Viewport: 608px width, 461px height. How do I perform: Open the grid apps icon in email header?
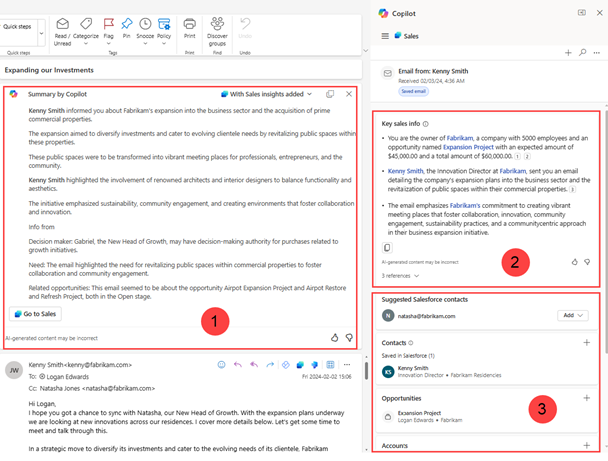tap(330, 364)
